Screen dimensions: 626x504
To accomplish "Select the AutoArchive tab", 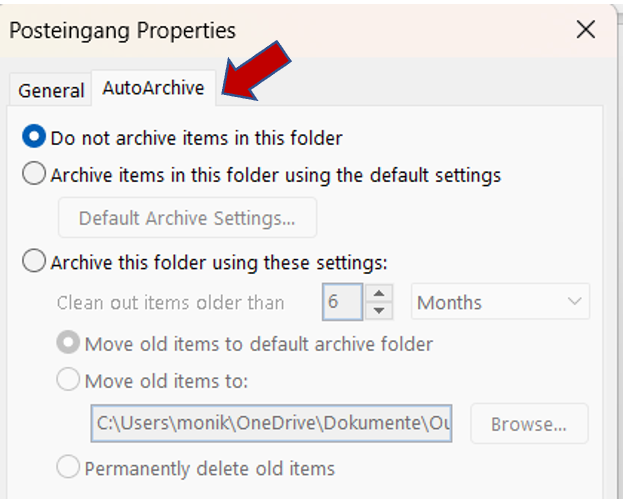I will pos(153,88).
